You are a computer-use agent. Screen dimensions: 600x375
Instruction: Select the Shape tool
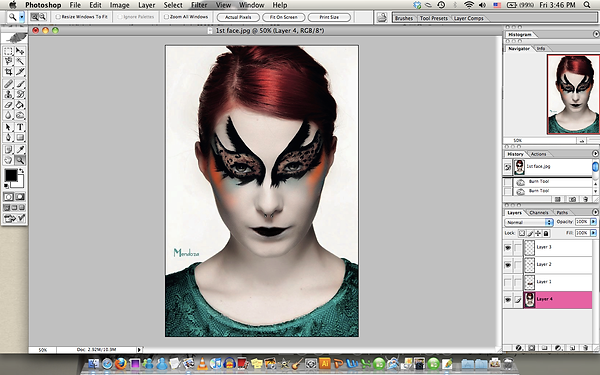(20, 137)
